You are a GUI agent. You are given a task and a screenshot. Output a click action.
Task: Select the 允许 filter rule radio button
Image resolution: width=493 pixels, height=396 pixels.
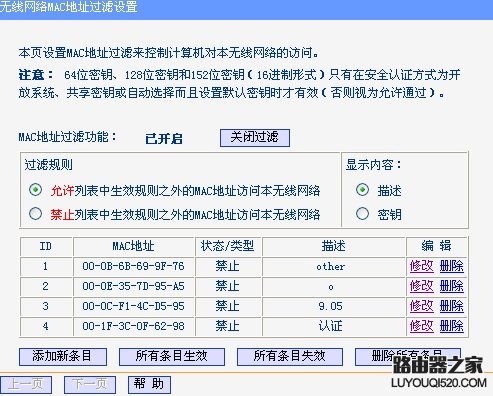pyautogui.click(x=35, y=190)
